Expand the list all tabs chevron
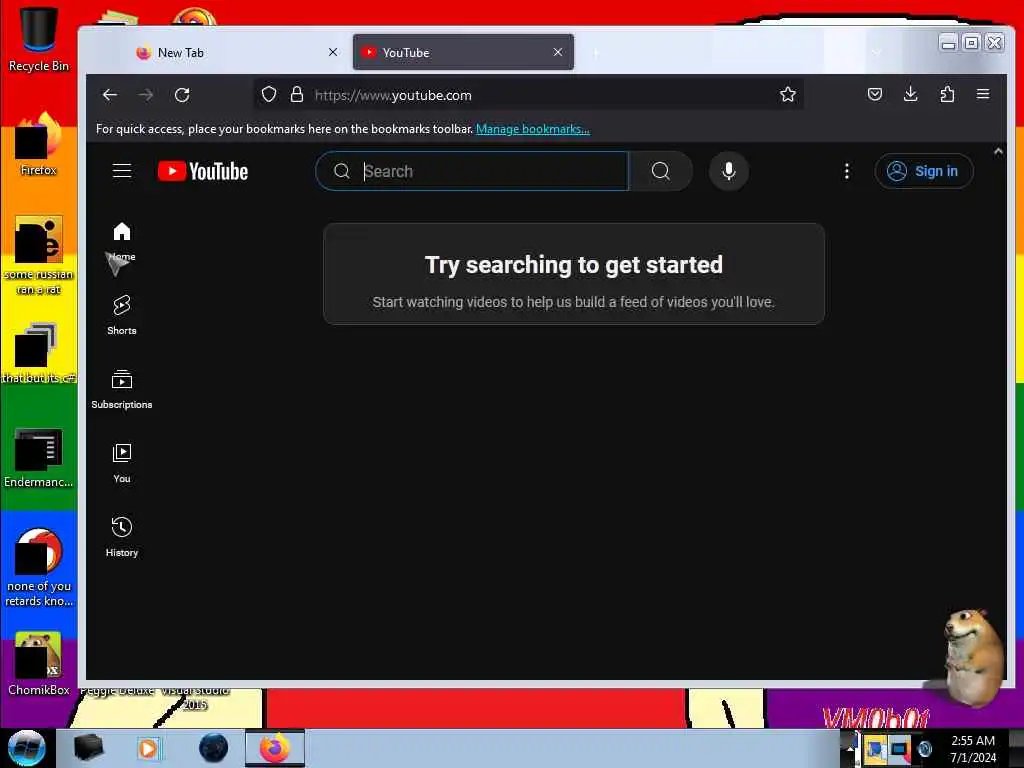 [876, 52]
